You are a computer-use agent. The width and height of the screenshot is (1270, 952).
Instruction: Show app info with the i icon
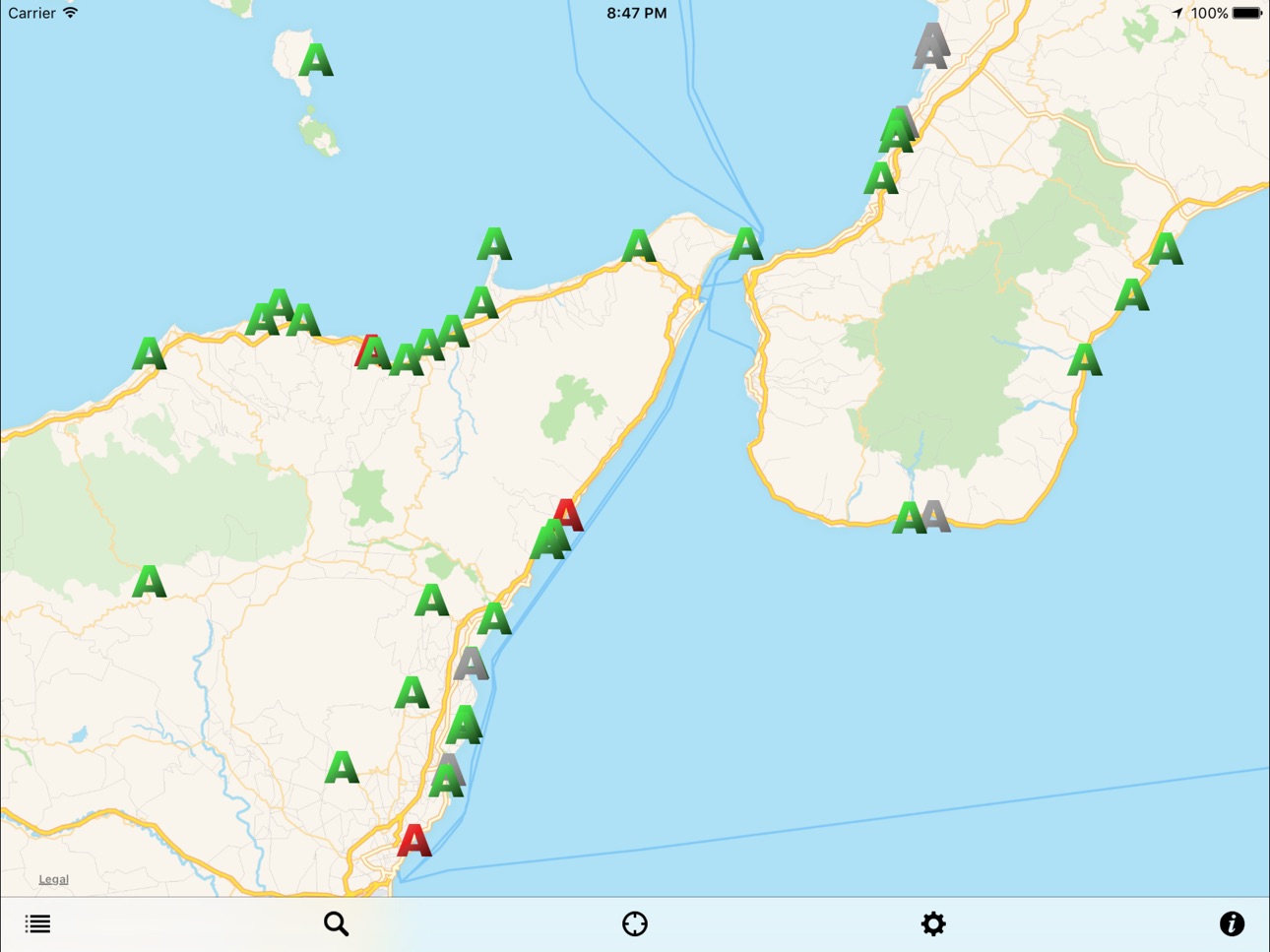(1232, 923)
